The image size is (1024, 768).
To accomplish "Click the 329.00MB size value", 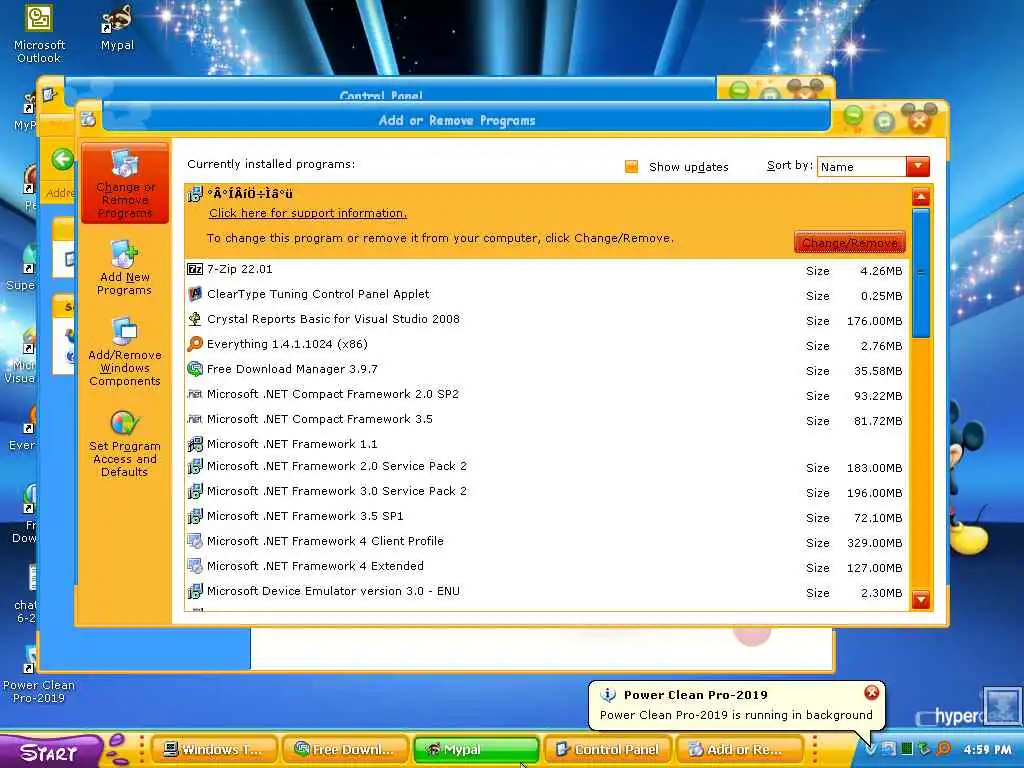I will click(874, 543).
